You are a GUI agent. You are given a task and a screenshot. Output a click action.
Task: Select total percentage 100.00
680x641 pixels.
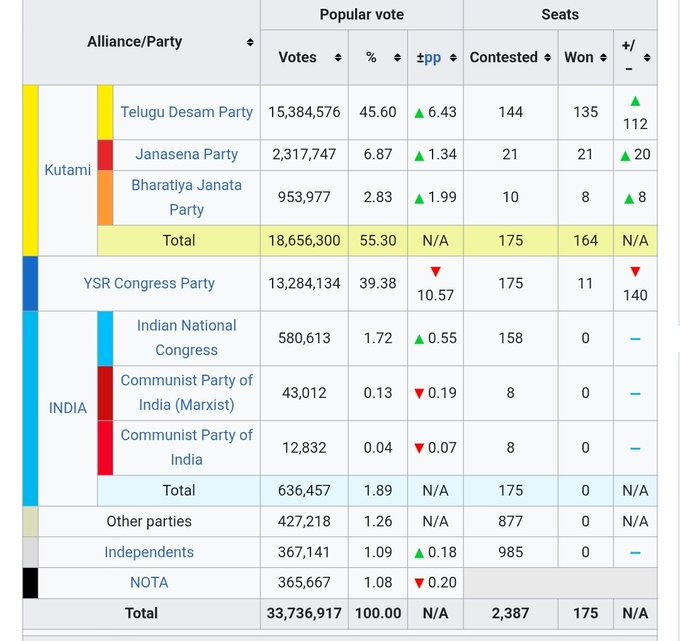(x=378, y=613)
